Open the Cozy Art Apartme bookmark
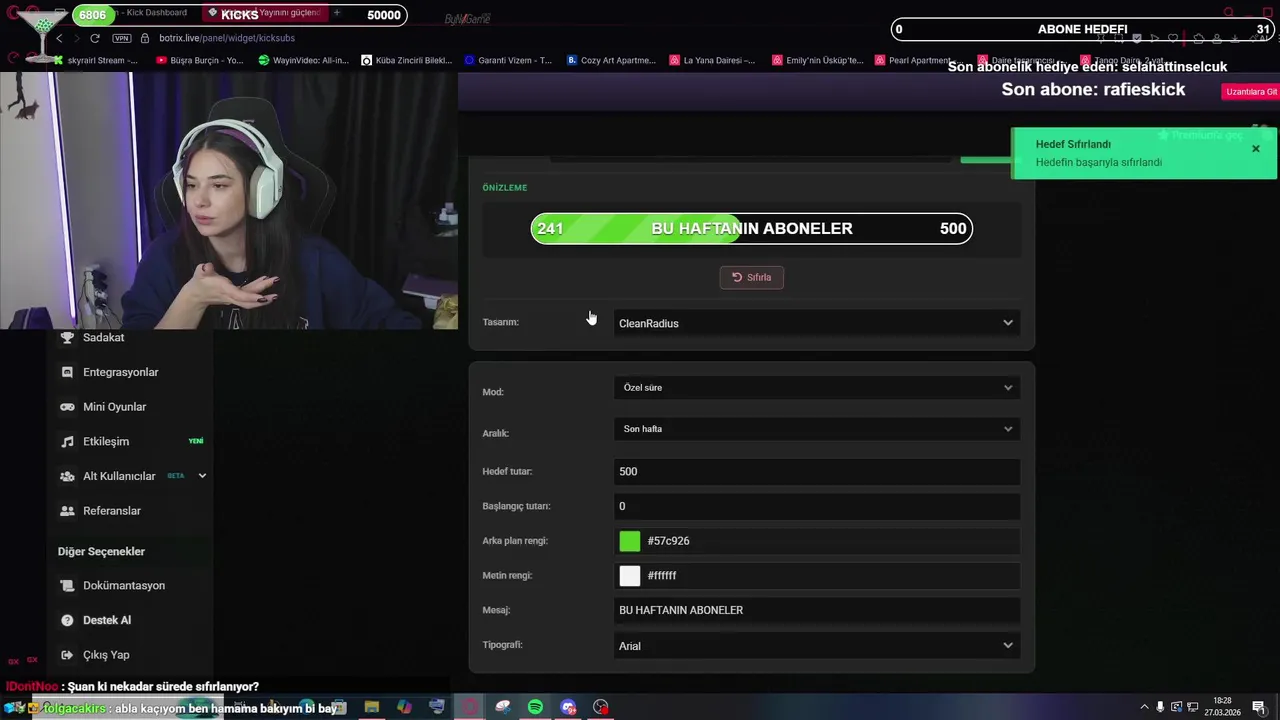1280x720 pixels. (611, 60)
